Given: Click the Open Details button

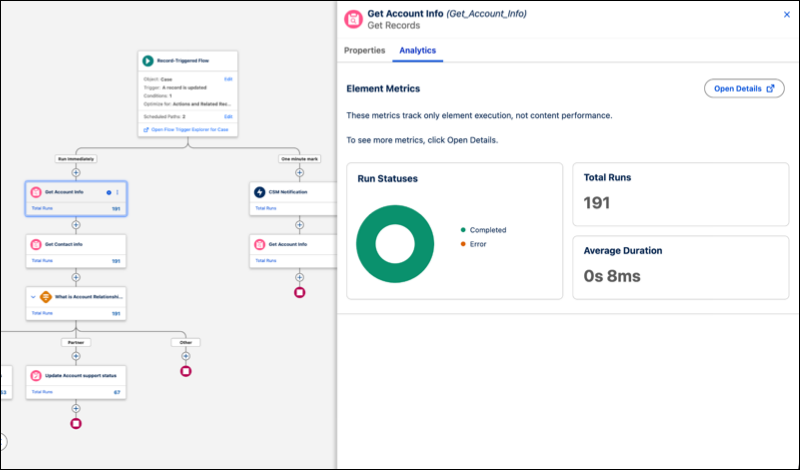Looking at the screenshot, I should point(744,88).
